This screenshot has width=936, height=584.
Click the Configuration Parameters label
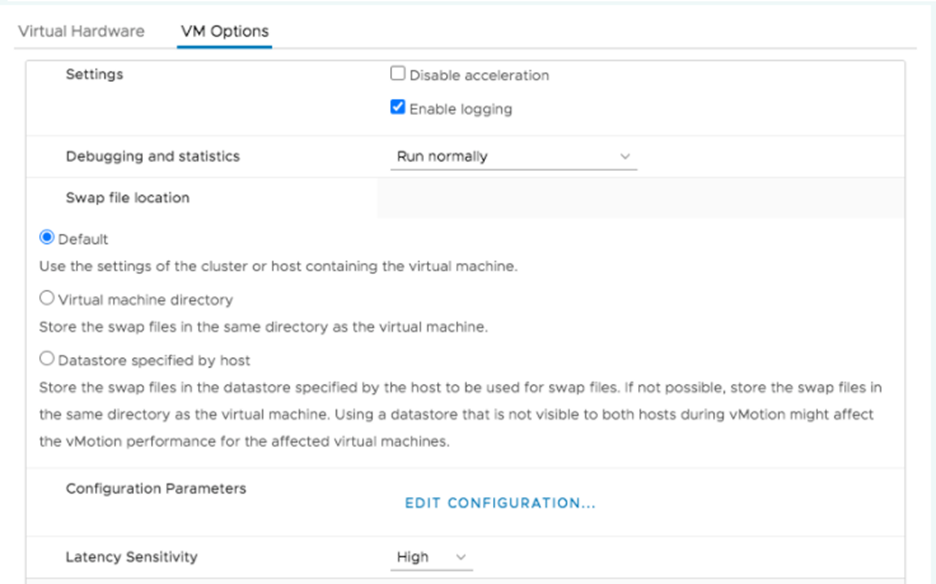coord(155,489)
